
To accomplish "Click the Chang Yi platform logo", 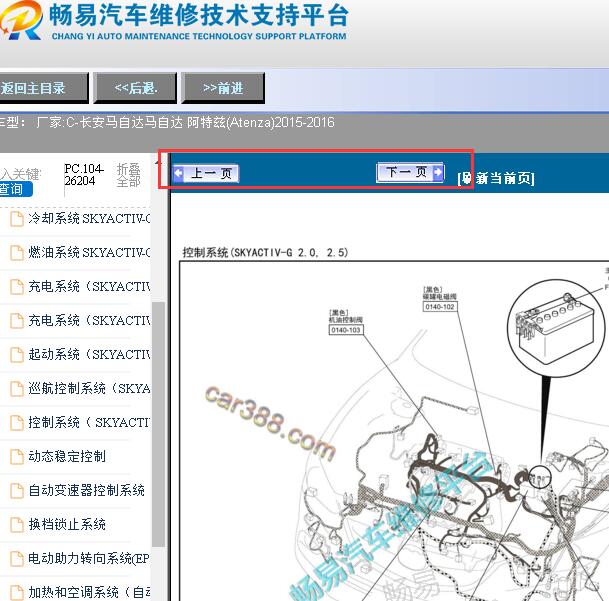I will tap(21, 20).
